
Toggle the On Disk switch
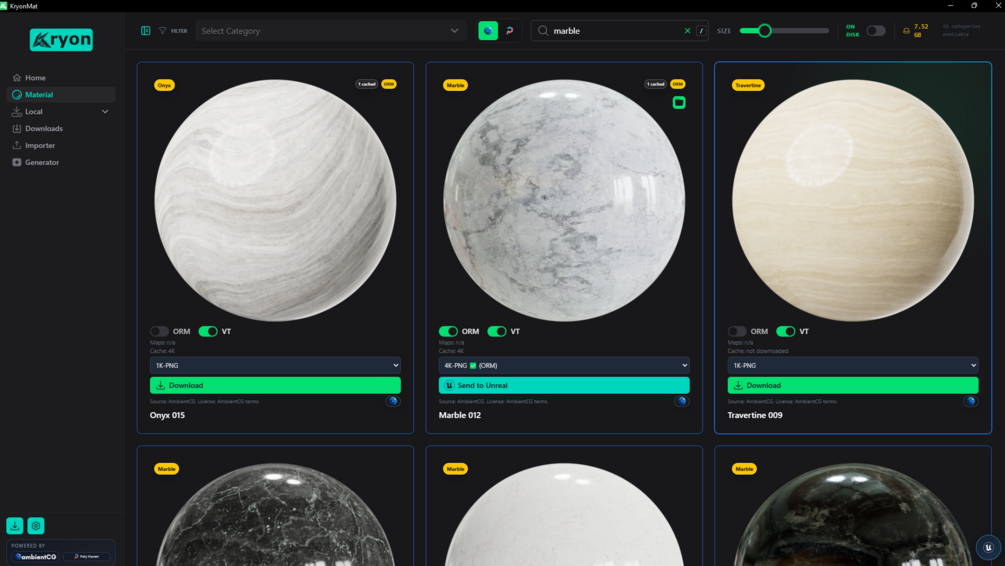pyautogui.click(x=876, y=31)
